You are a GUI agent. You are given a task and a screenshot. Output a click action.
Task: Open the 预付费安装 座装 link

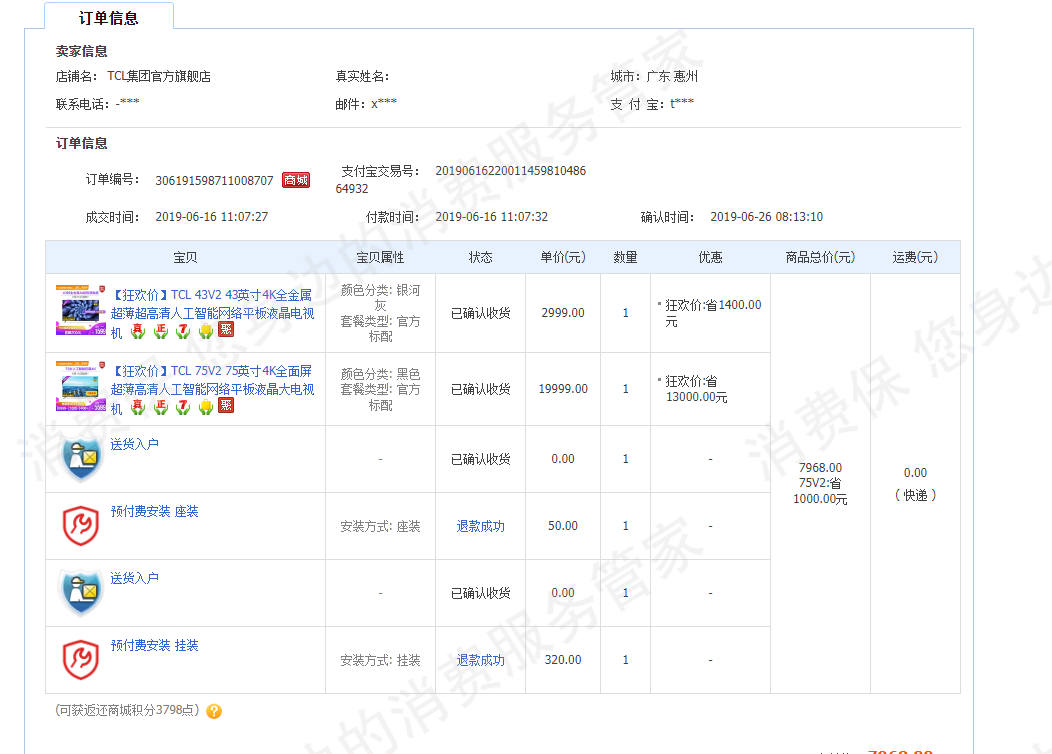(x=154, y=511)
